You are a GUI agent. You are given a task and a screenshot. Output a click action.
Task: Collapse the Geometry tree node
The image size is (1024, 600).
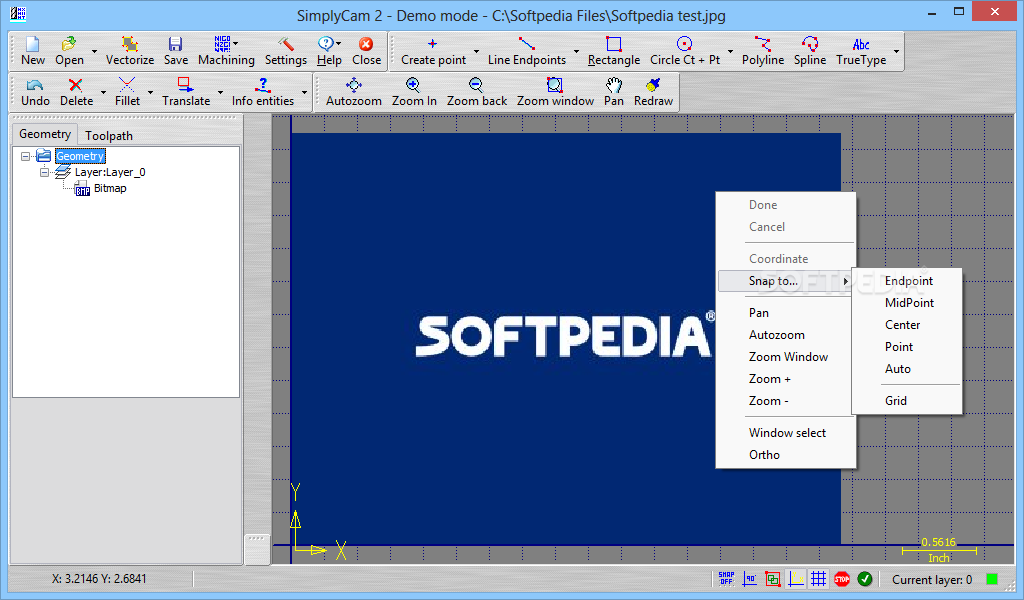pyautogui.click(x=25, y=156)
